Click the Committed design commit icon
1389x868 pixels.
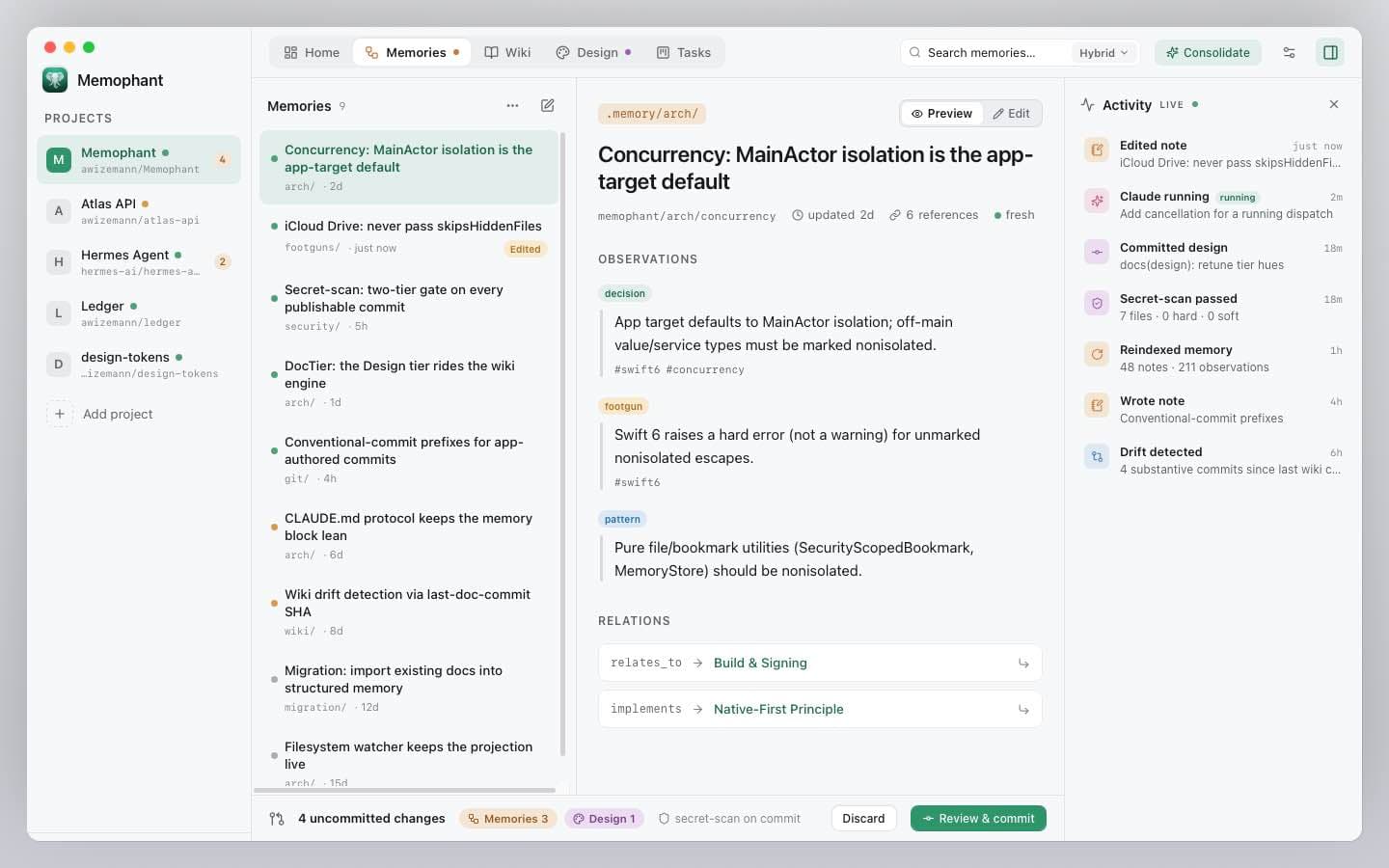1097,252
